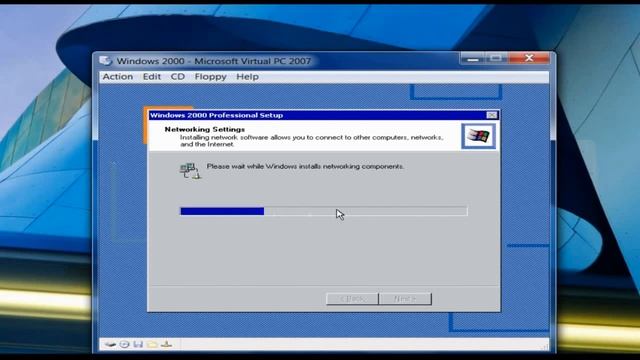Click 'Please wait while Windows installs' text
Screen dimensions: 640x360
point(305,167)
